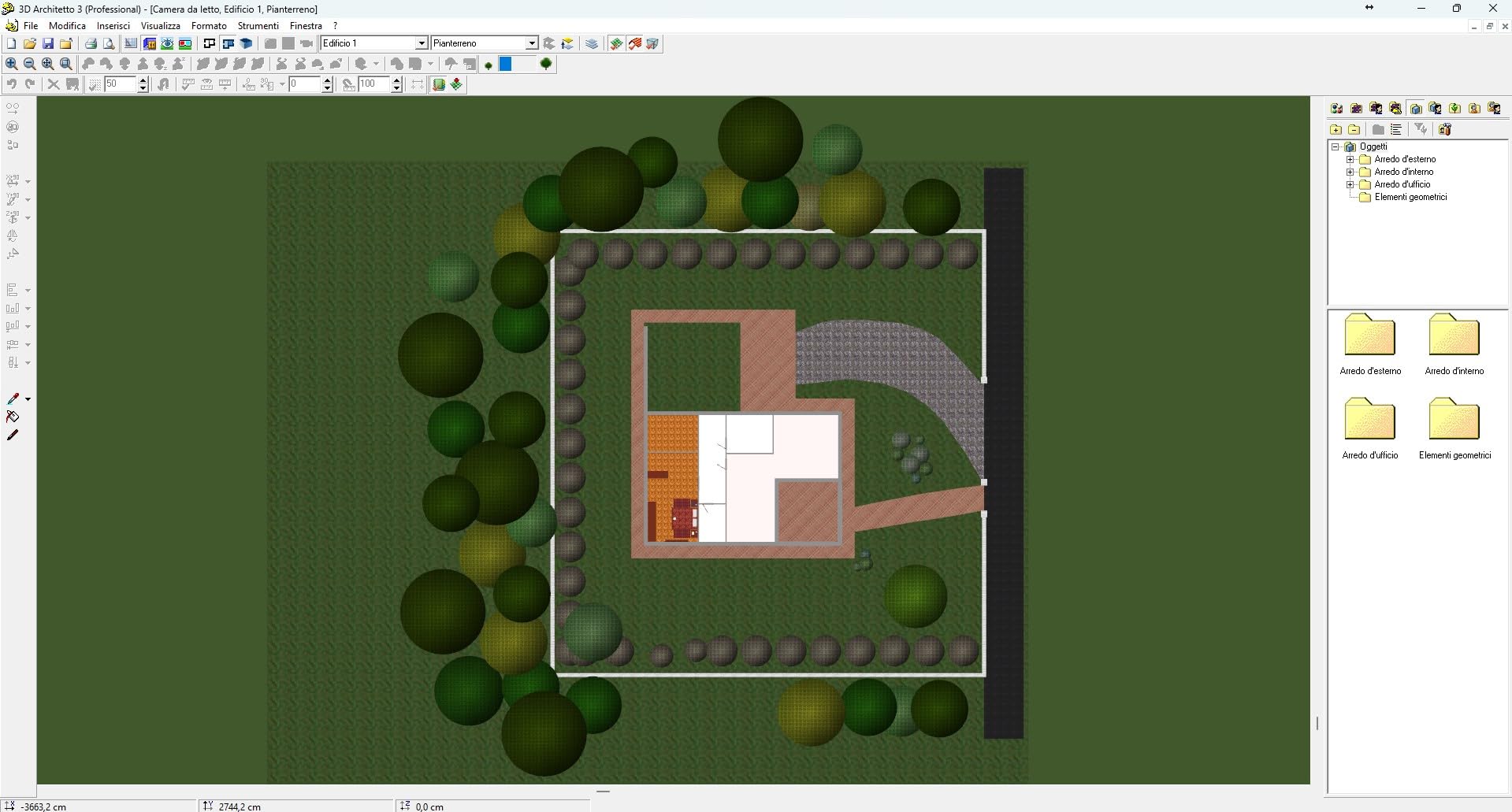Image resolution: width=1512 pixels, height=812 pixels.
Task: Click the angle input field showing 0
Action: tap(306, 84)
